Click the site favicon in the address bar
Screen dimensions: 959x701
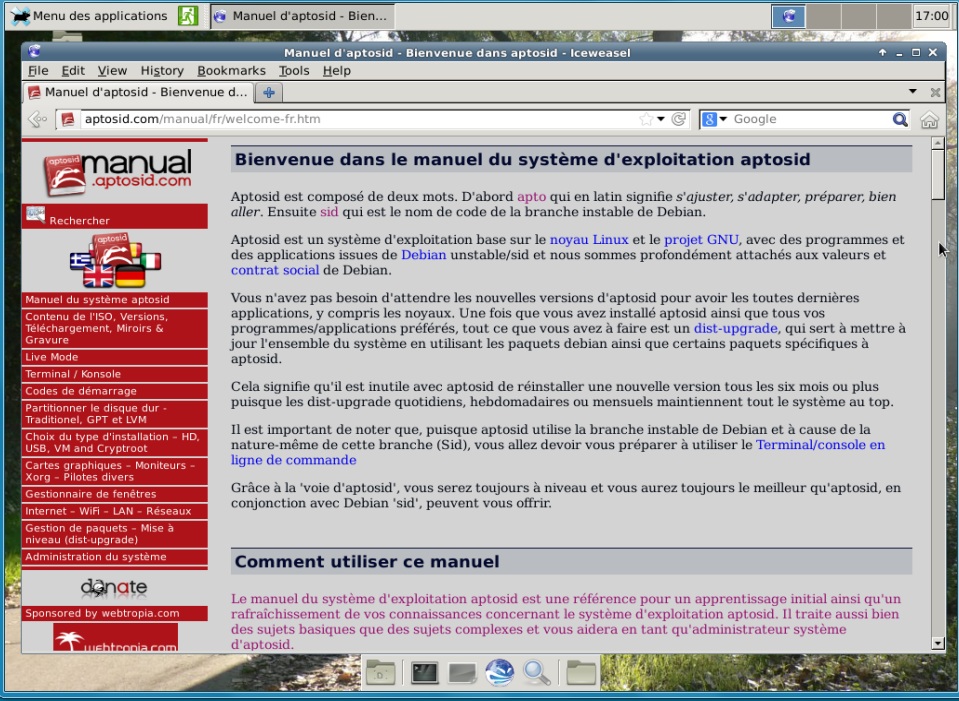(68, 119)
